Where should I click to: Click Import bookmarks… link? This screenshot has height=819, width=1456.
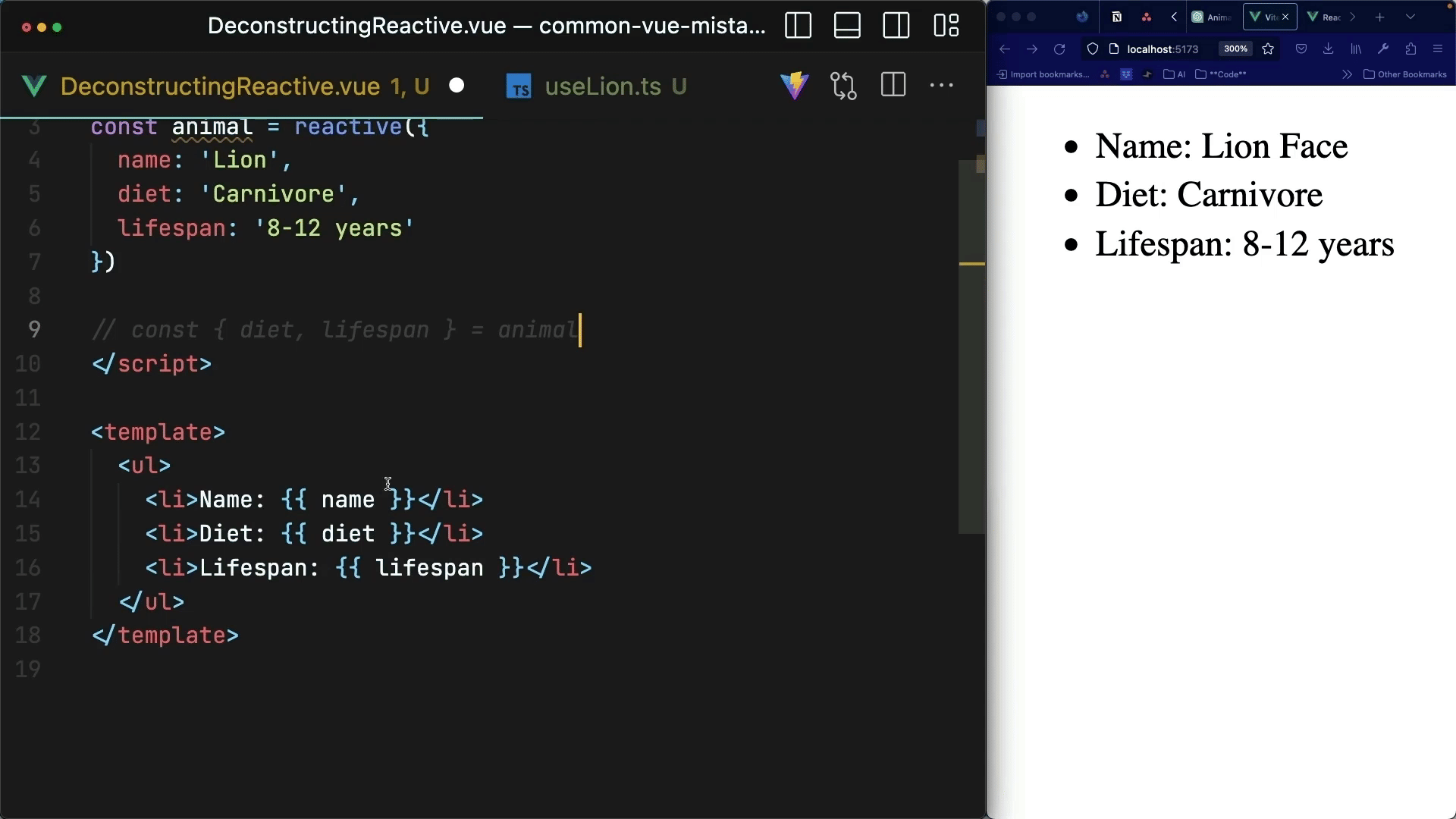pyautogui.click(x=1043, y=74)
